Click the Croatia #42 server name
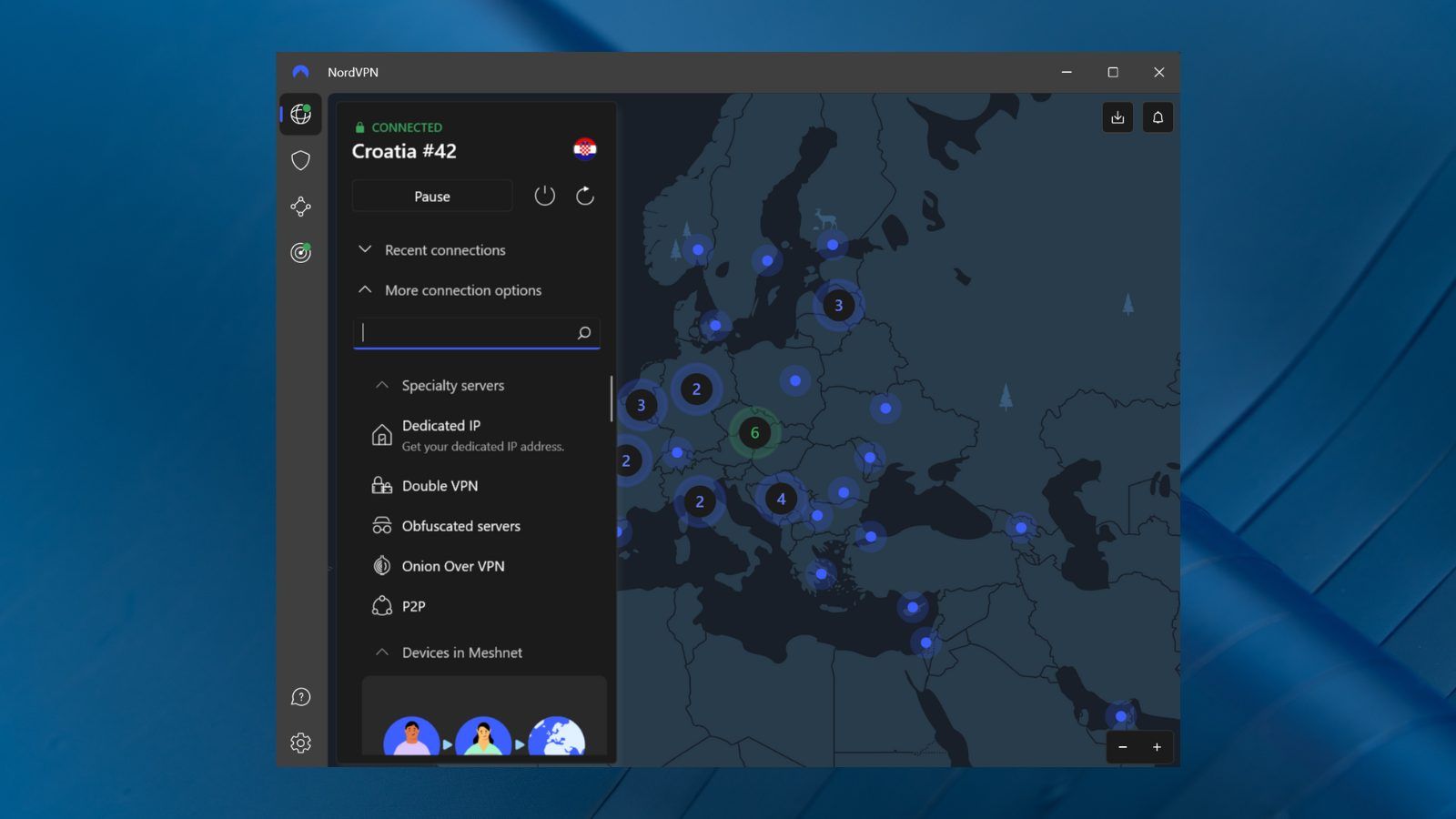Viewport: 1456px width, 819px height. click(404, 151)
